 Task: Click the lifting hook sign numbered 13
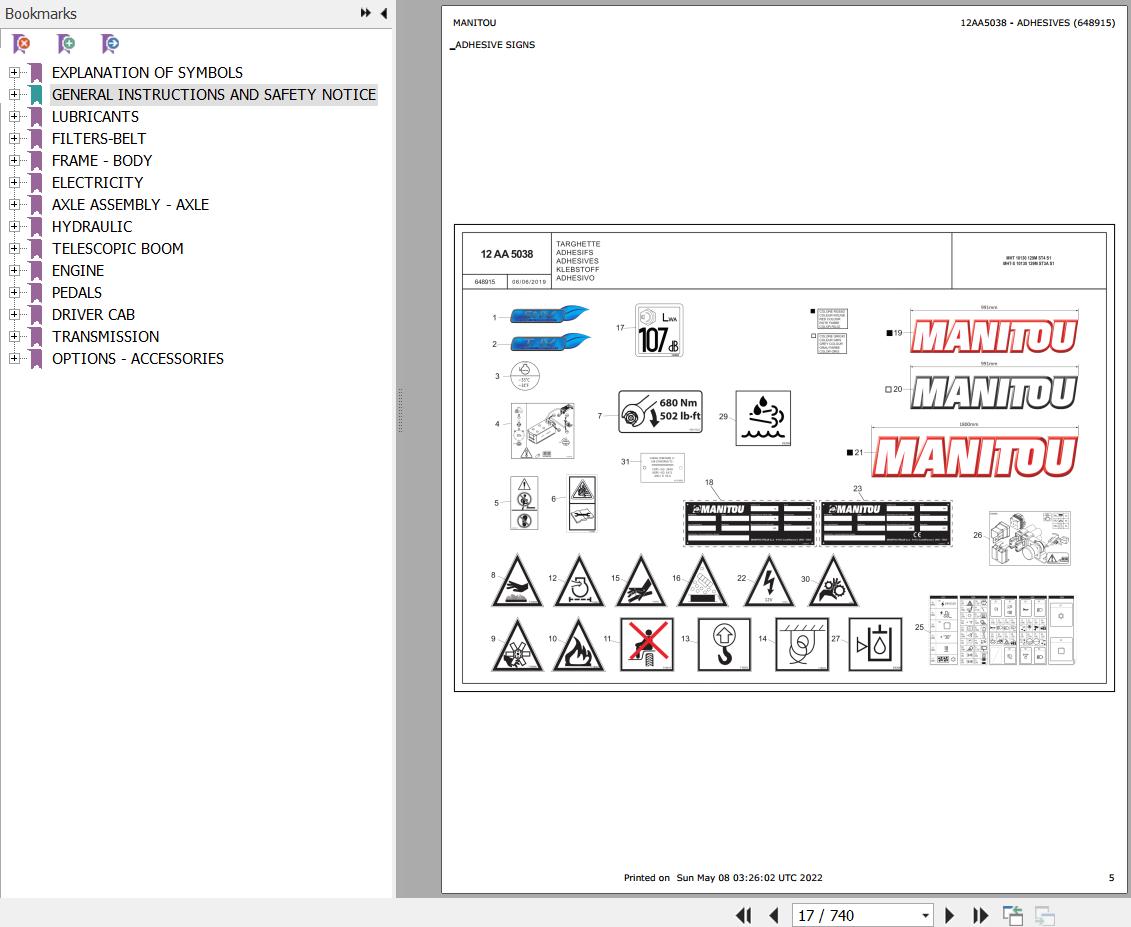tap(724, 644)
